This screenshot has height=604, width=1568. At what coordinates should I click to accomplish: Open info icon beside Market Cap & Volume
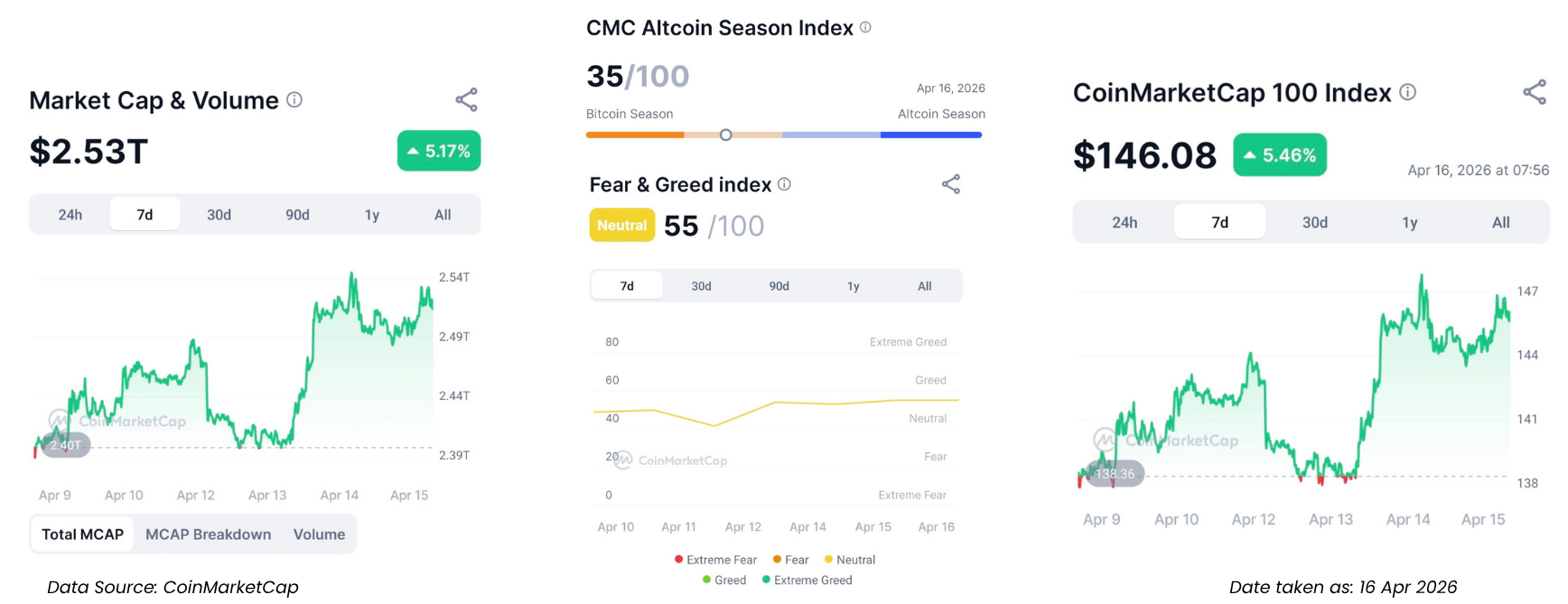tap(294, 100)
